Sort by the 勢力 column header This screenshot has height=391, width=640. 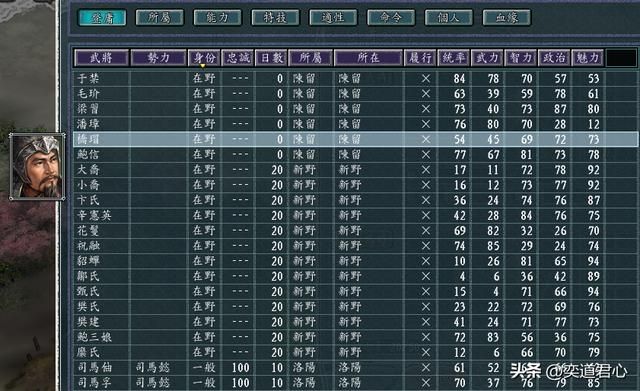coord(158,58)
